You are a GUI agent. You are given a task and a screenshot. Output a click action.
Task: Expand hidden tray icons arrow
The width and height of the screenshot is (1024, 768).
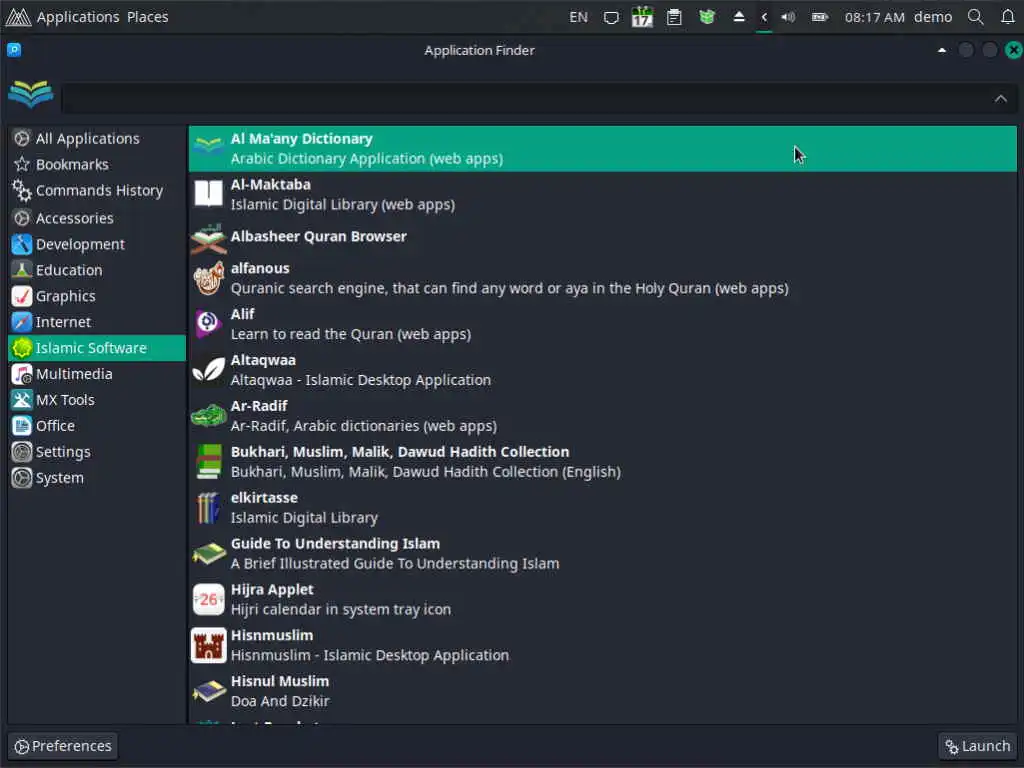point(764,17)
